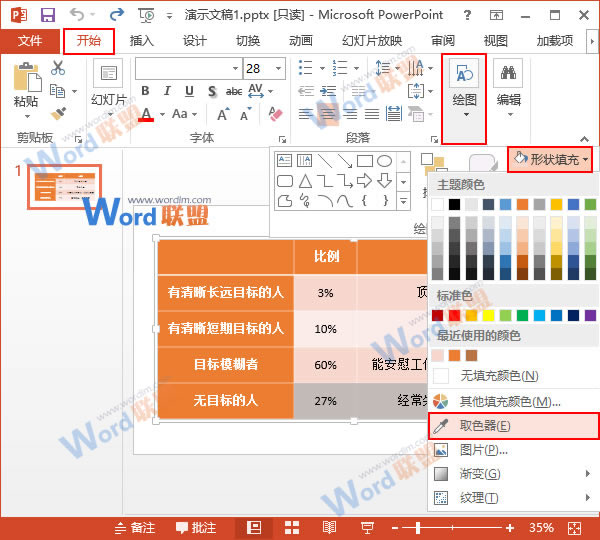Click the 35% zoom level
The height and width of the screenshot is (540, 600).
[541, 528]
